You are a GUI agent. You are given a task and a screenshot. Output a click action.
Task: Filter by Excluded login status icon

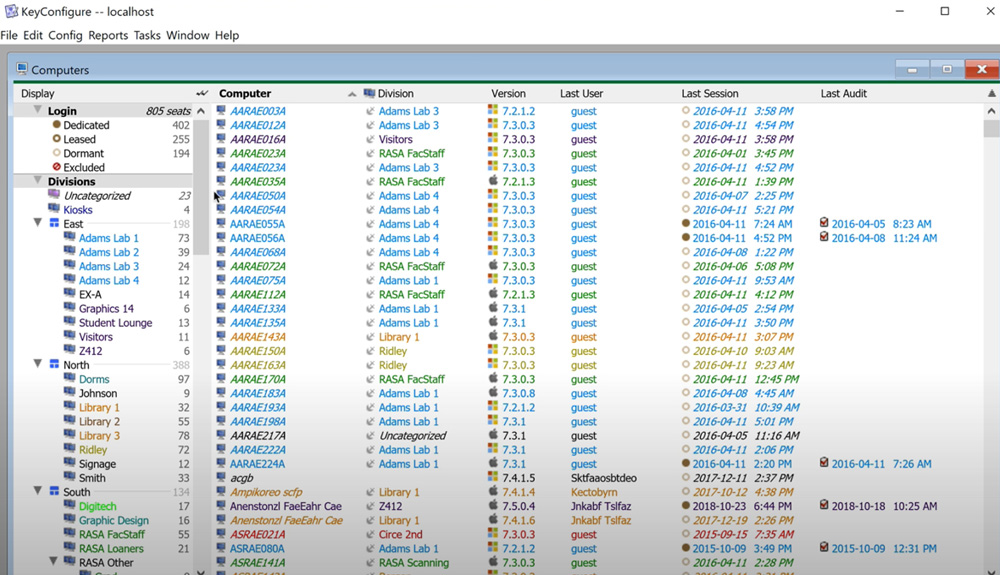[x=57, y=167]
